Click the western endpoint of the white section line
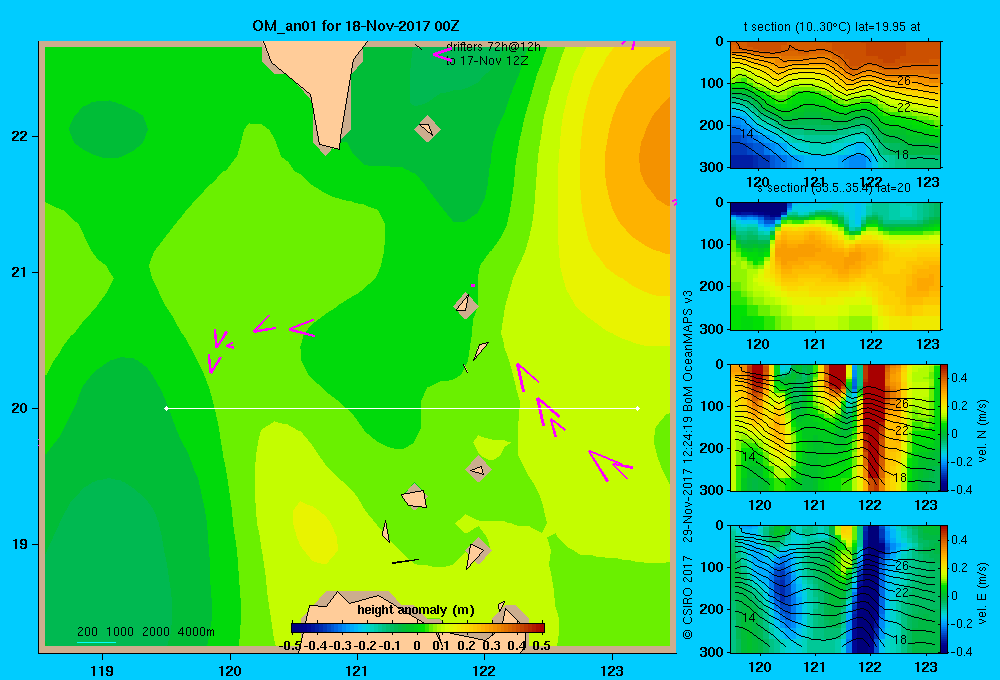This screenshot has height=680, width=1000. point(166,408)
